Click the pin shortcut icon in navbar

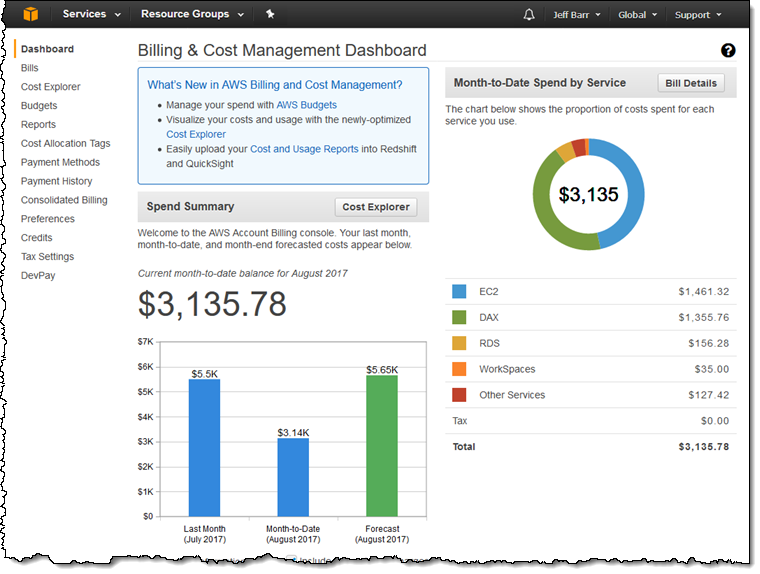tap(270, 15)
